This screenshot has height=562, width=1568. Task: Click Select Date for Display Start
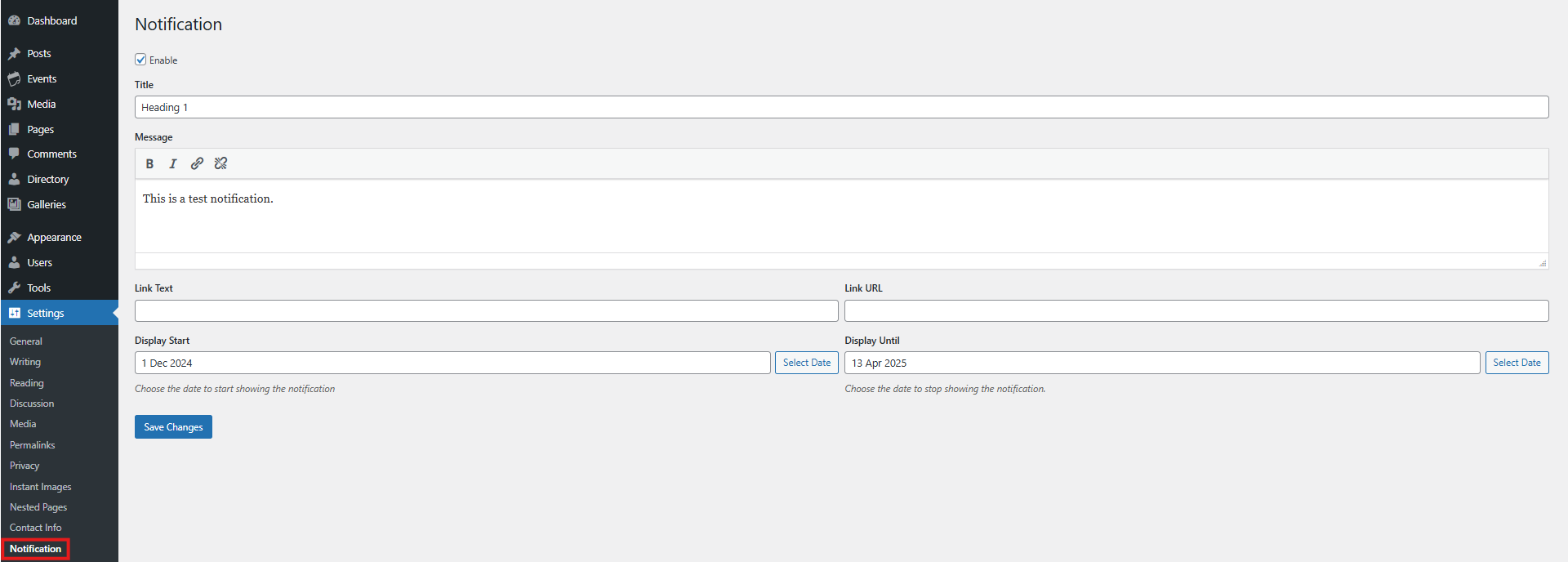tap(806, 363)
